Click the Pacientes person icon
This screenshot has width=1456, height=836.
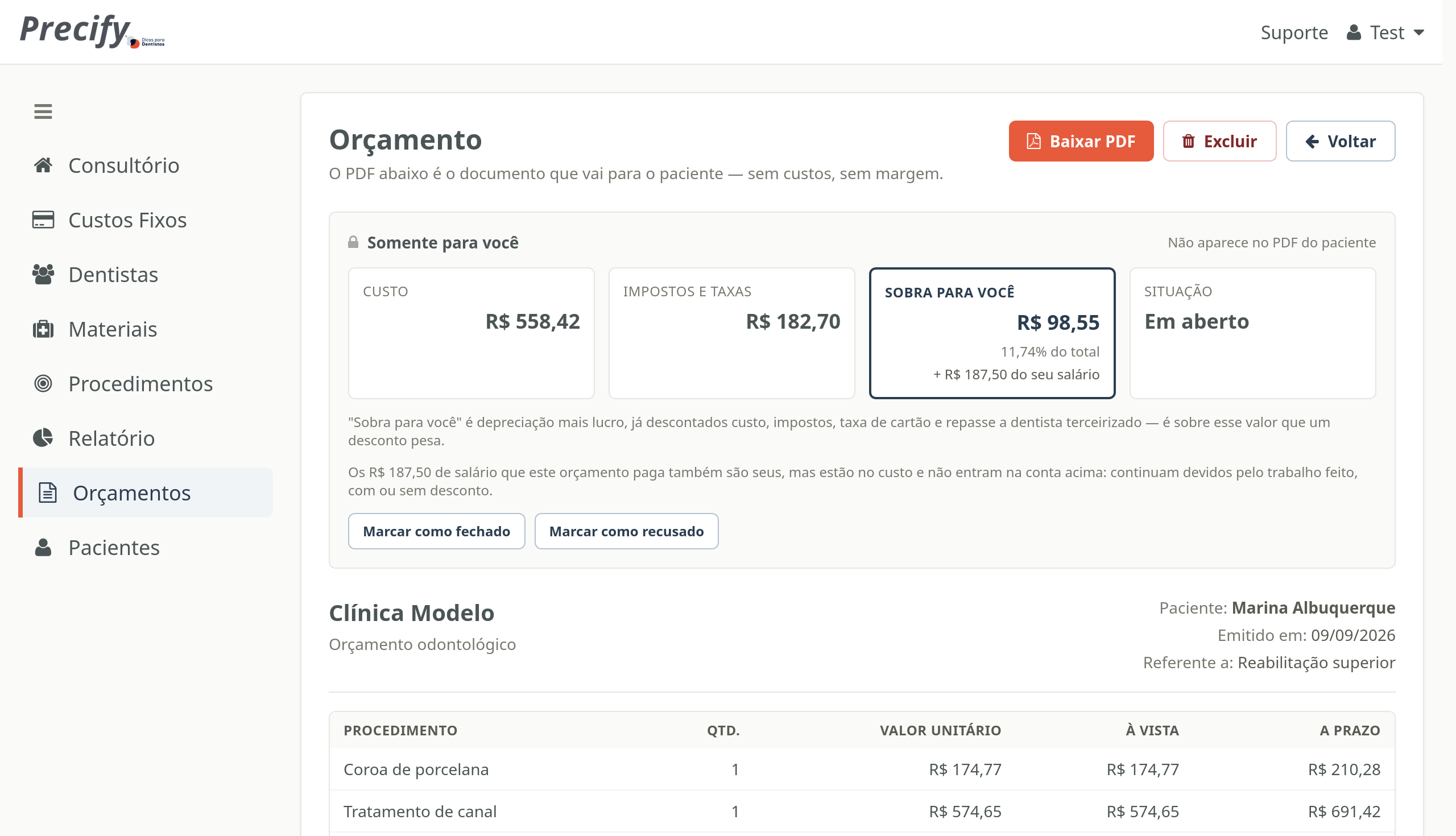pos(43,548)
